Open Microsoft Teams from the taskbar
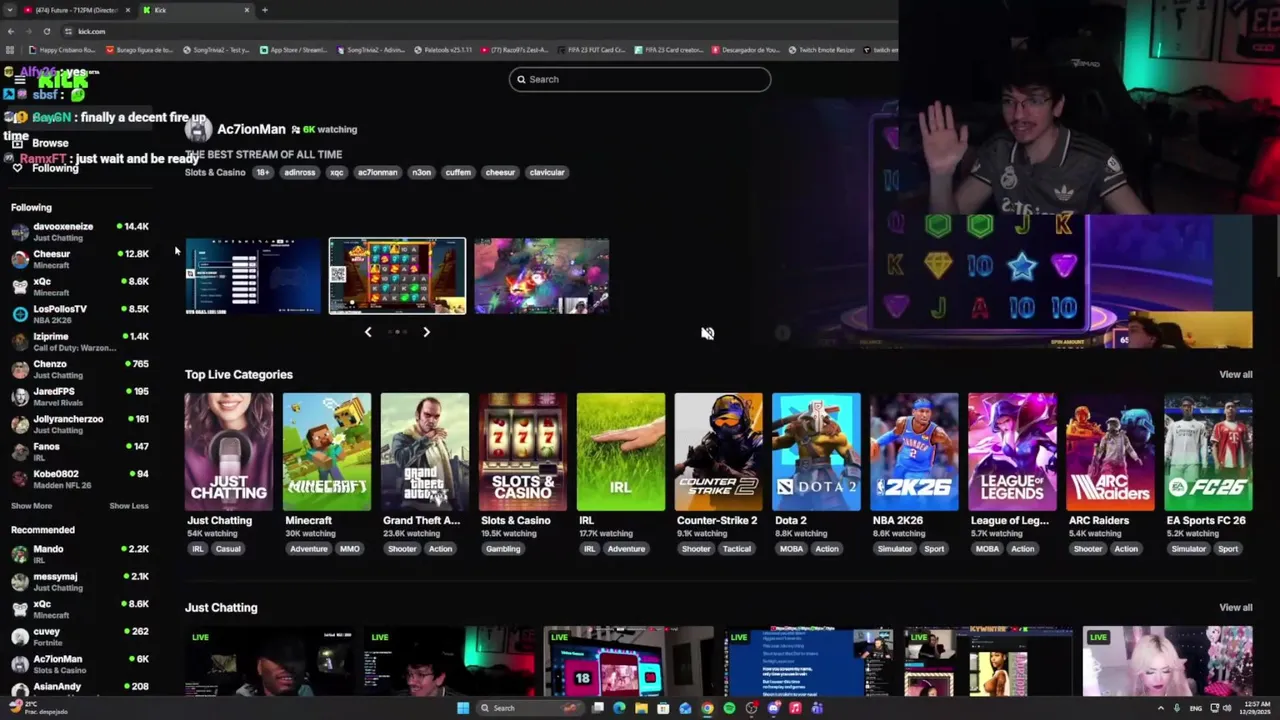 tap(817, 708)
